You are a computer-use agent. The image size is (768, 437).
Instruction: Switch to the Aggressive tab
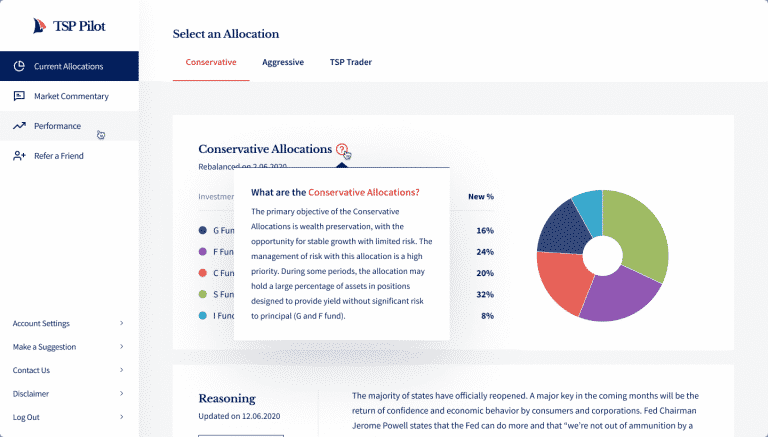(x=283, y=62)
